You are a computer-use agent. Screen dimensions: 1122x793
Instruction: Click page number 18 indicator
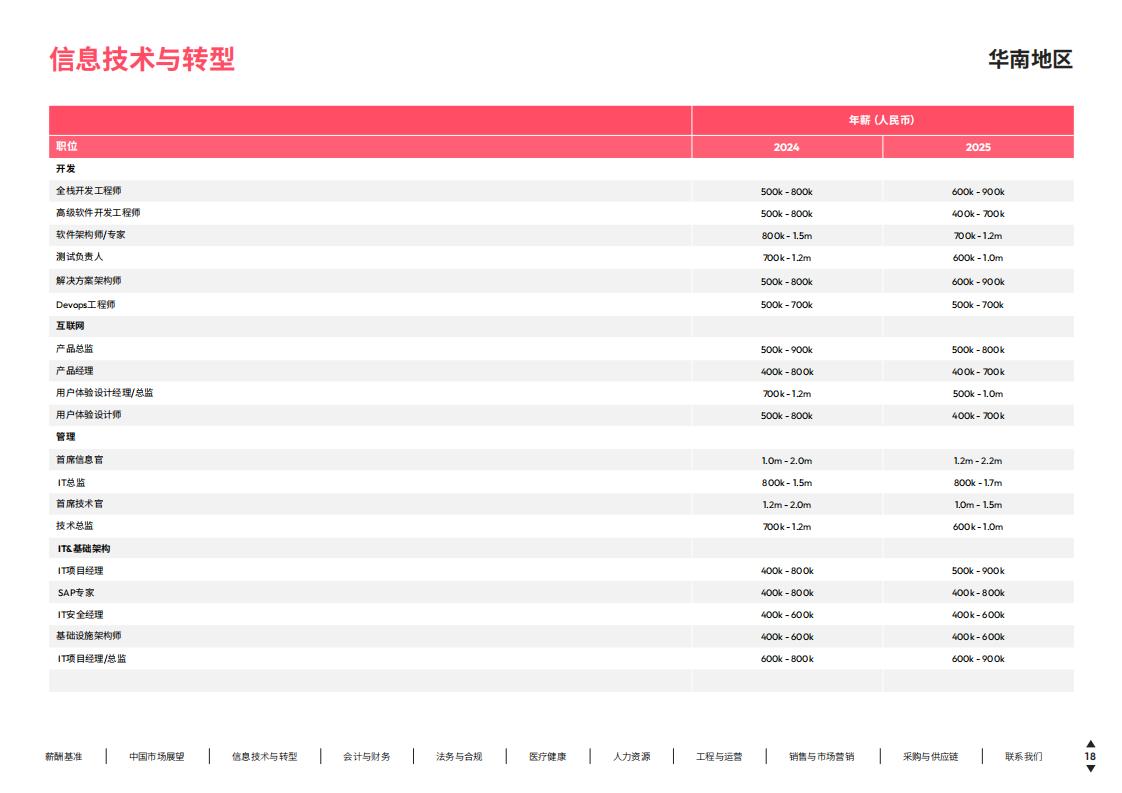click(x=1090, y=756)
